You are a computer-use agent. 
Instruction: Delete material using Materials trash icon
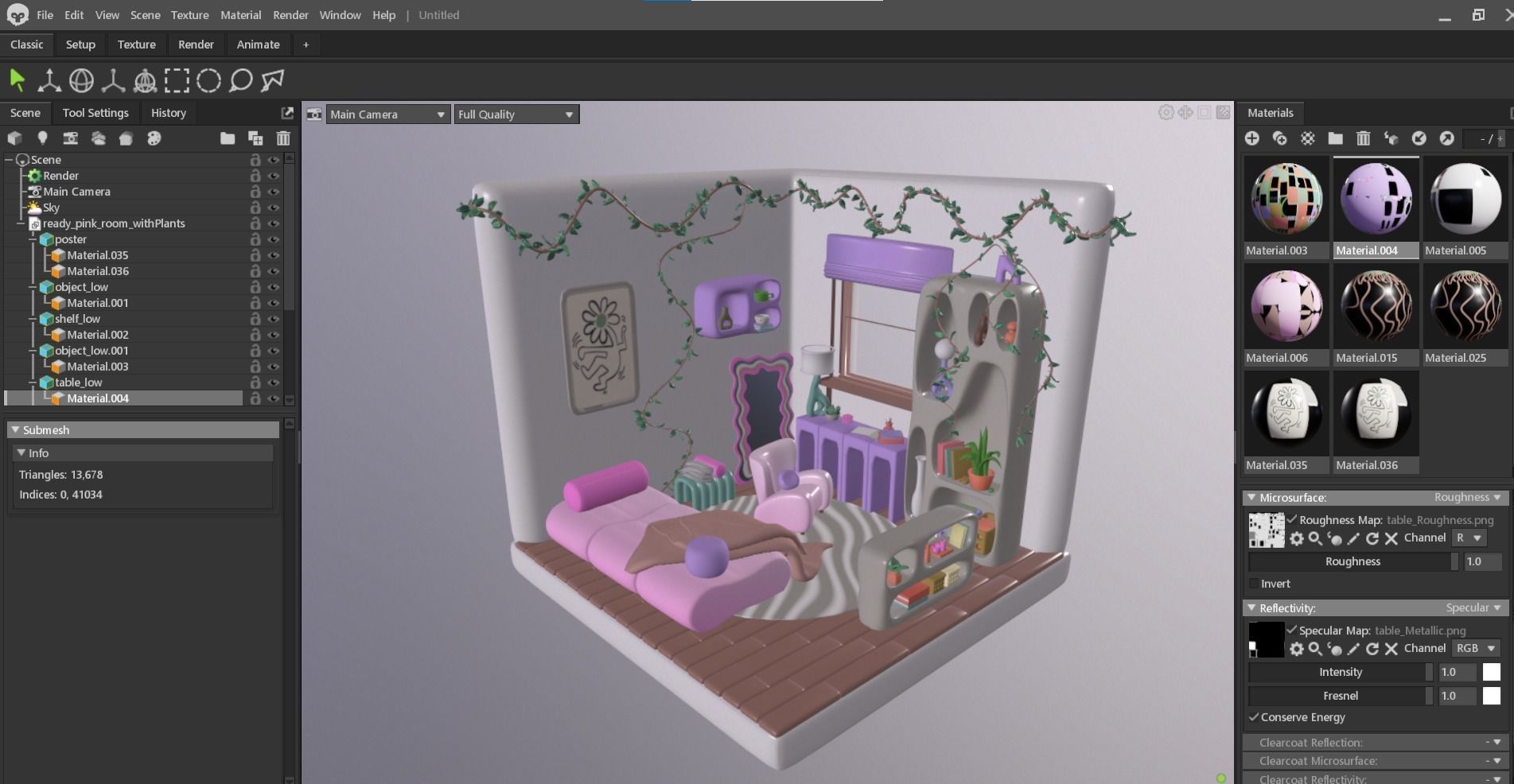pyautogui.click(x=1363, y=138)
